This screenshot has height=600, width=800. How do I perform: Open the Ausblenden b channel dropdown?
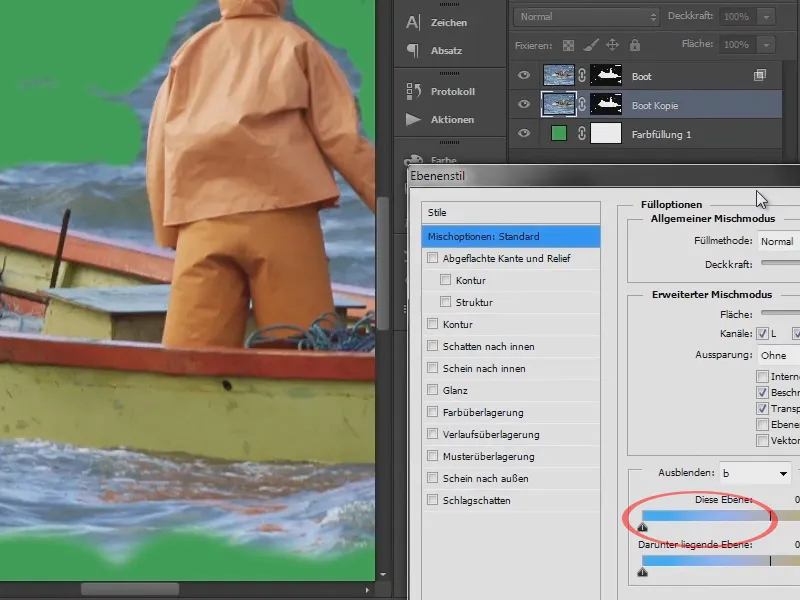click(755, 473)
